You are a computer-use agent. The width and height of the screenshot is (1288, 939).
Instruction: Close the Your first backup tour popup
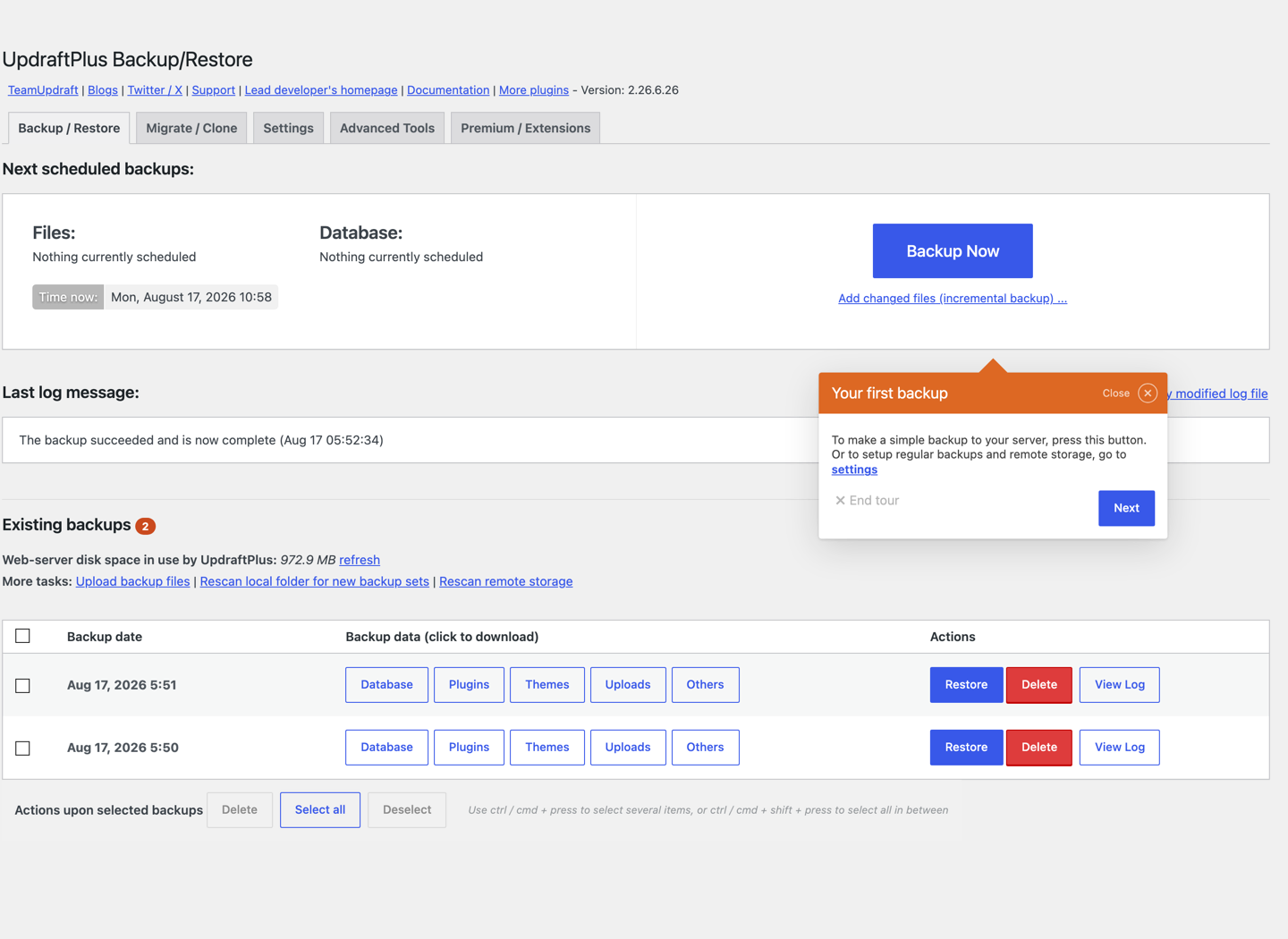coord(1148,393)
